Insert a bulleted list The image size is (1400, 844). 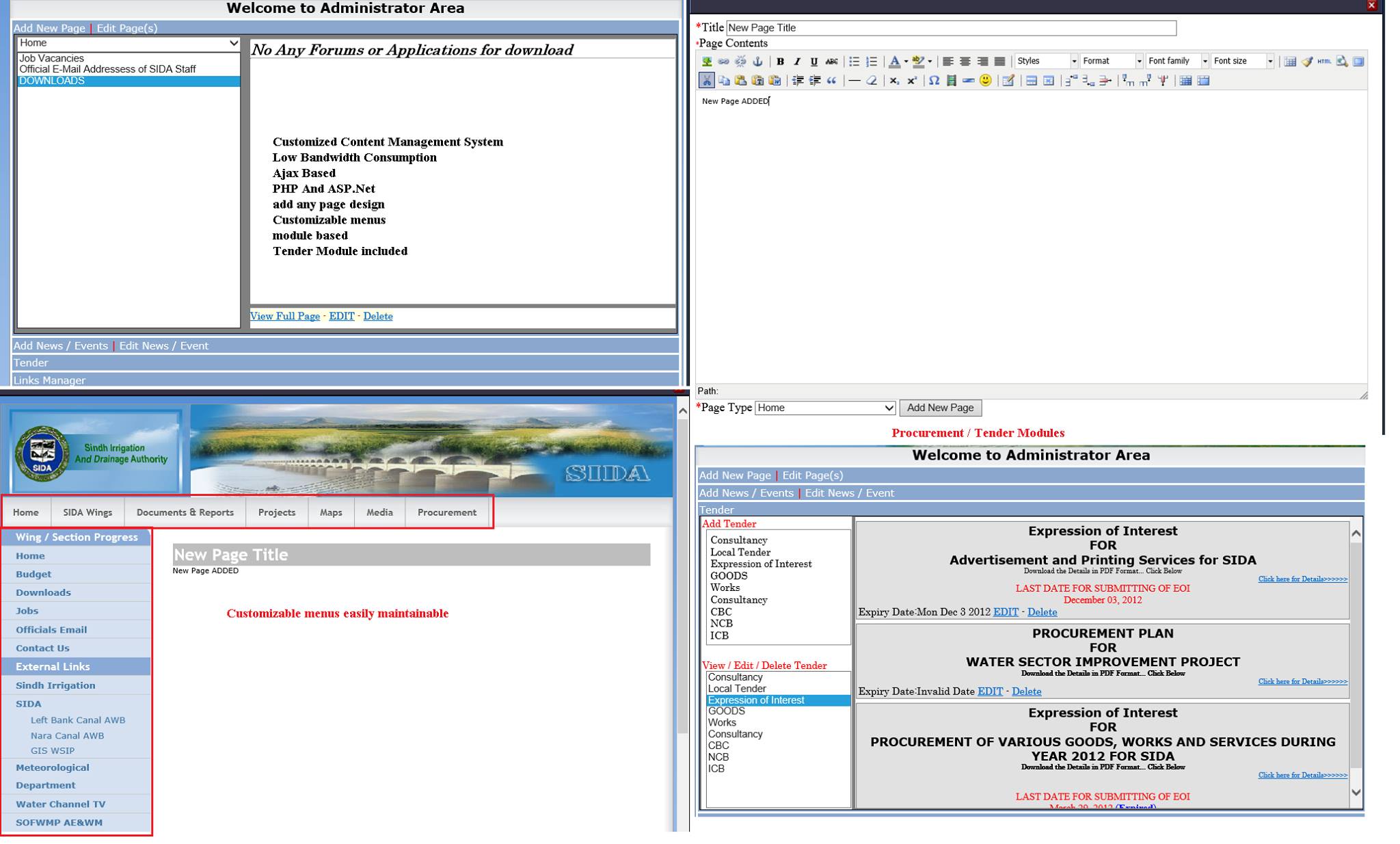point(854,62)
